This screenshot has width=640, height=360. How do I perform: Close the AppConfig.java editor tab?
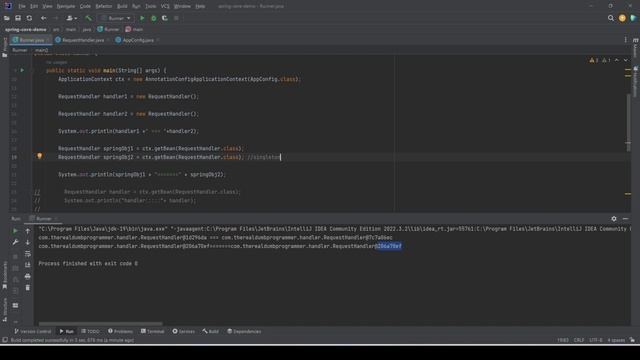click(x=158, y=40)
